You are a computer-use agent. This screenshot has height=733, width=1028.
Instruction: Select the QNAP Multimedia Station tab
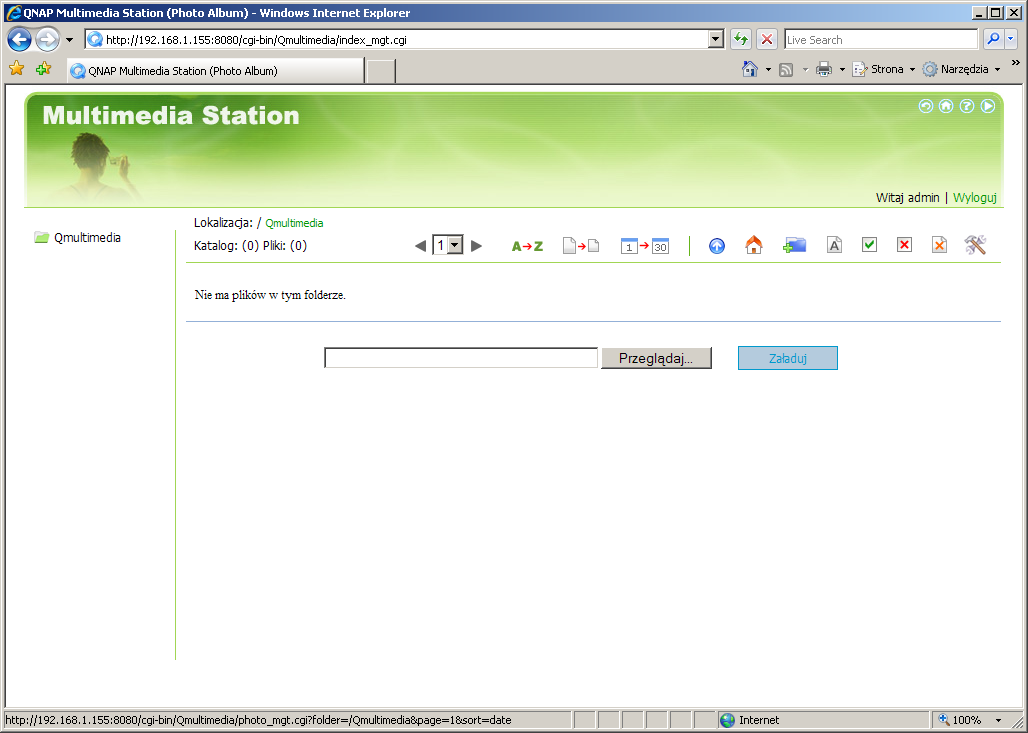pyautogui.click(x=216, y=70)
